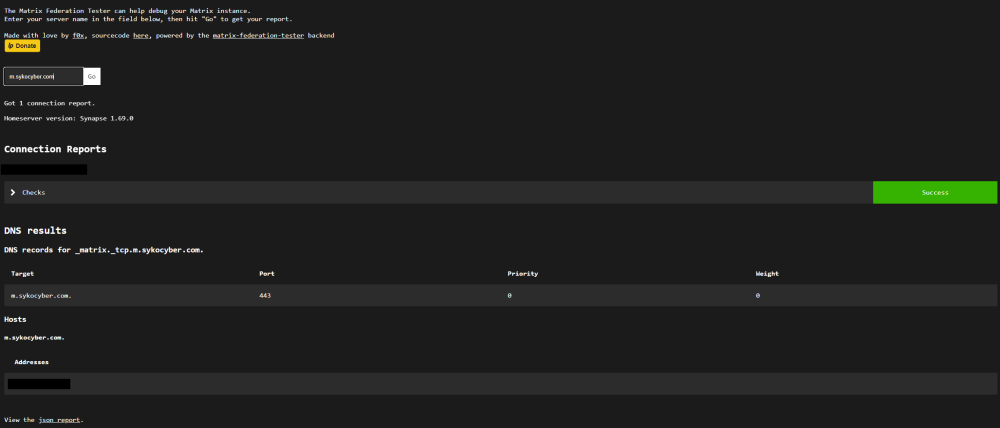Expand the Checks chevron arrow
The image size is (1000, 428).
point(13,193)
